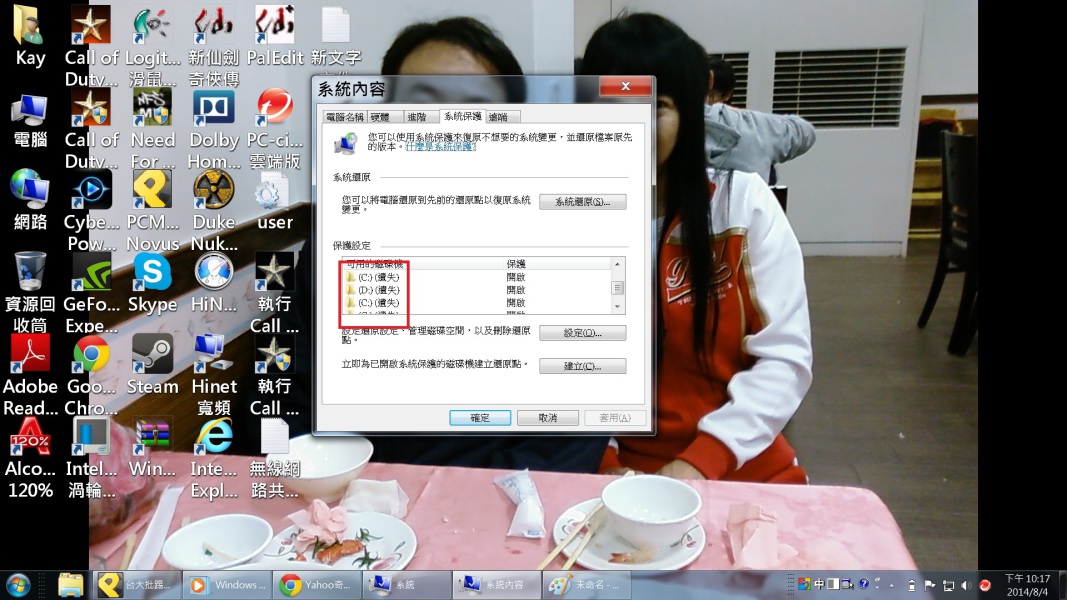This screenshot has width=1067, height=600.
Task: Open the volume speaker tray icon
Action: pyautogui.click(x=966, y=585)
